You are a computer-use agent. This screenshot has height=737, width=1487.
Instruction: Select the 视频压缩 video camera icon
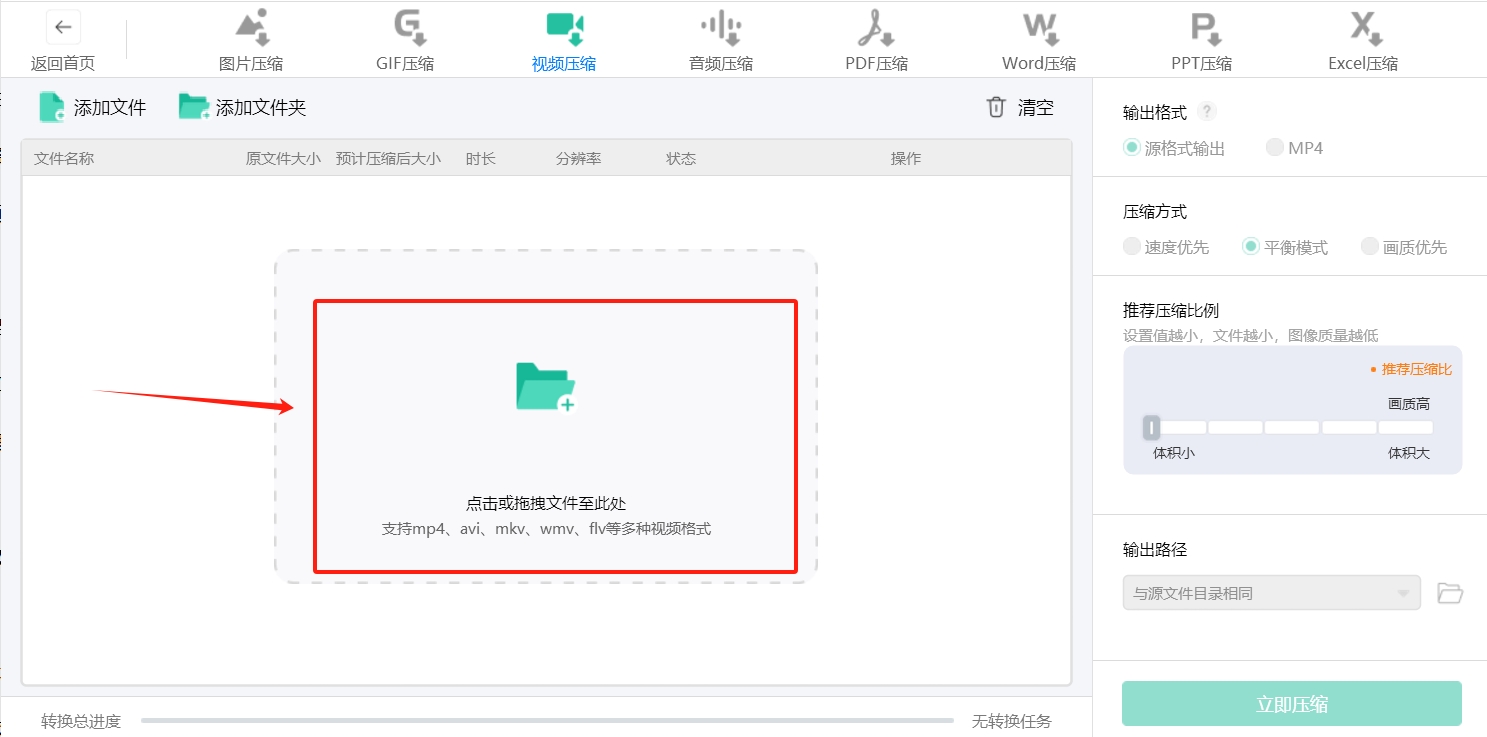point(565,28)
